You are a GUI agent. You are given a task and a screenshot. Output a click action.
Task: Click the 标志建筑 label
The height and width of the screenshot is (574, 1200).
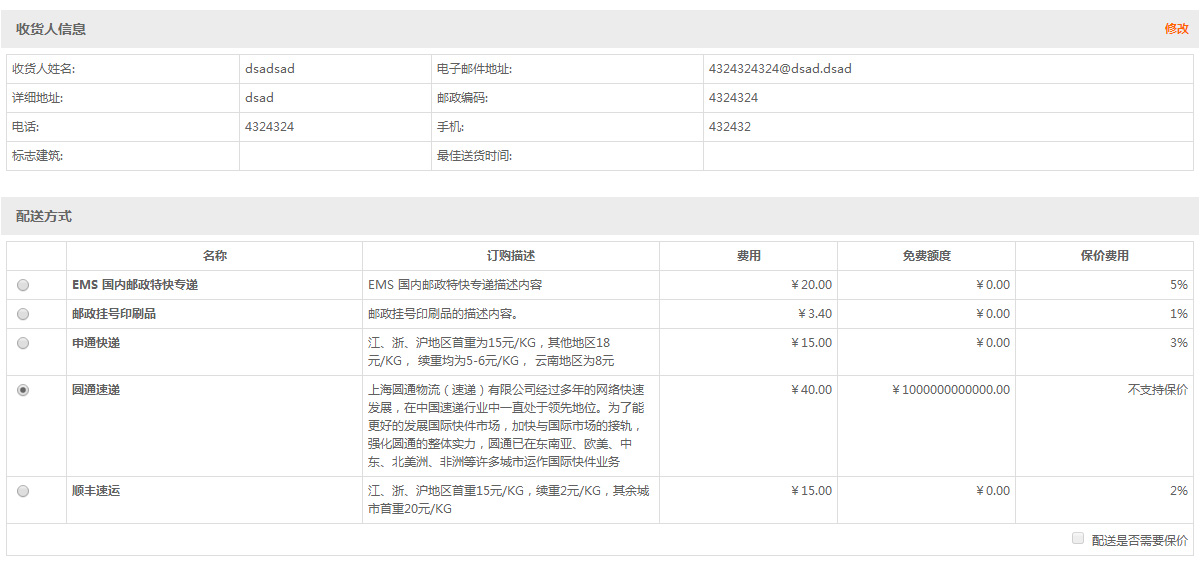(38, 156)
